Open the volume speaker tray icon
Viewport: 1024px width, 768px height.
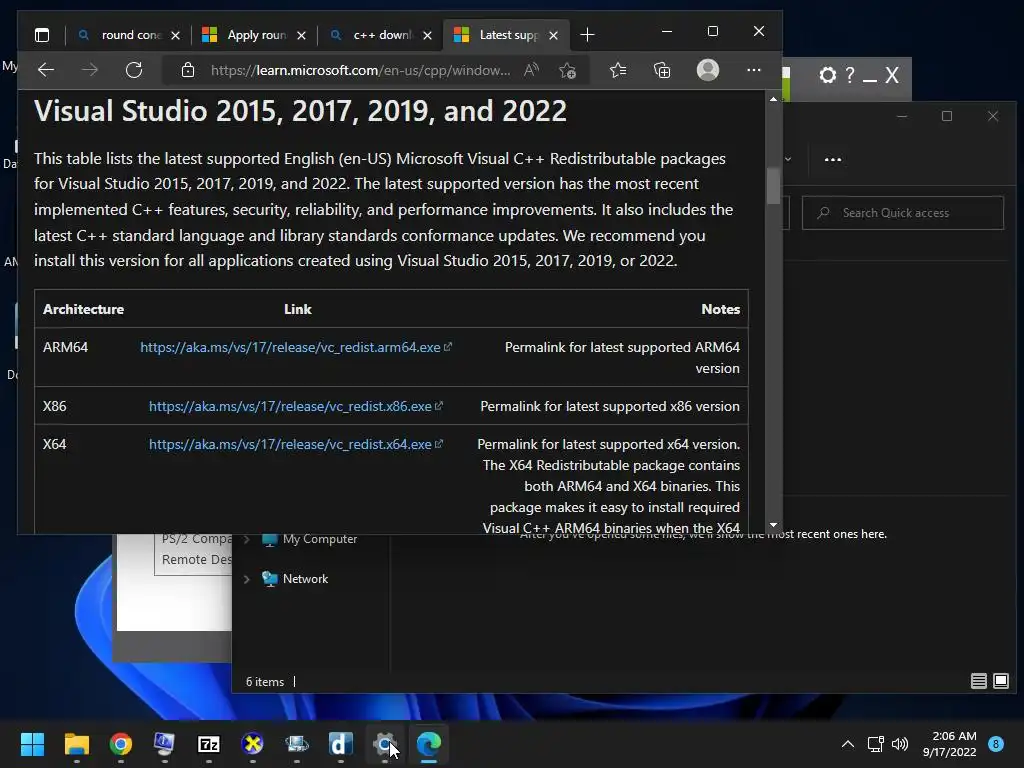click(900, 744)
